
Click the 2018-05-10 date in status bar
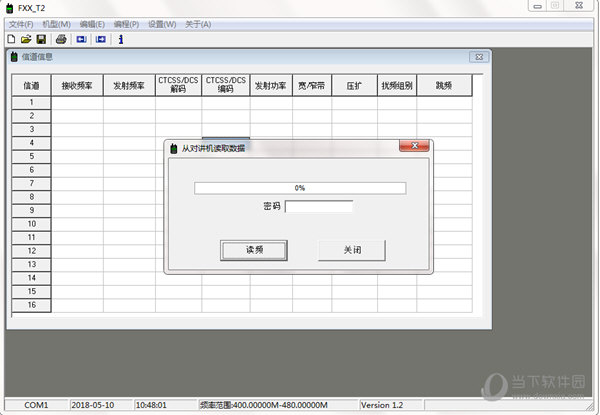click(93, 405)
